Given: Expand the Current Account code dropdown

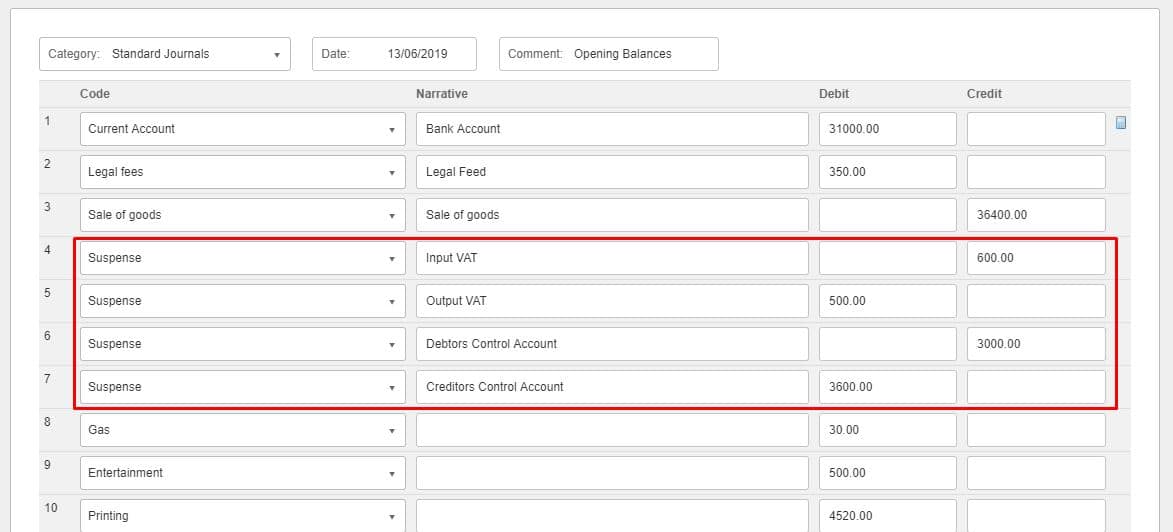Looking at the screenshot, I should pos(242,129).
